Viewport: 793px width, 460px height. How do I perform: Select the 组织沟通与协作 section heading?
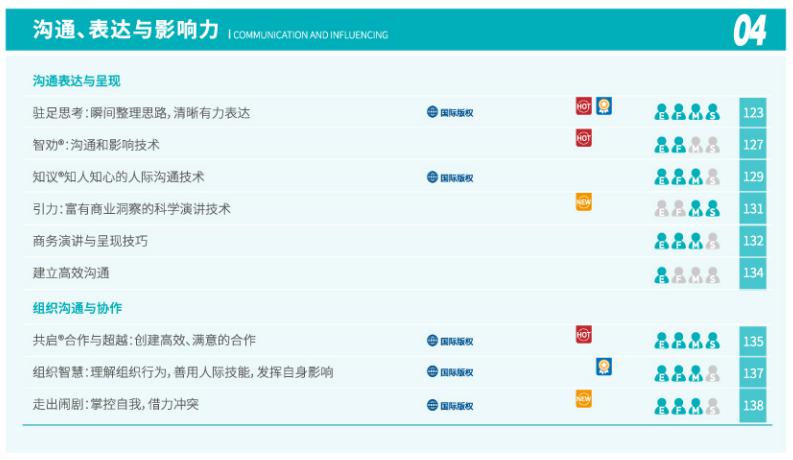pos(77,308)
